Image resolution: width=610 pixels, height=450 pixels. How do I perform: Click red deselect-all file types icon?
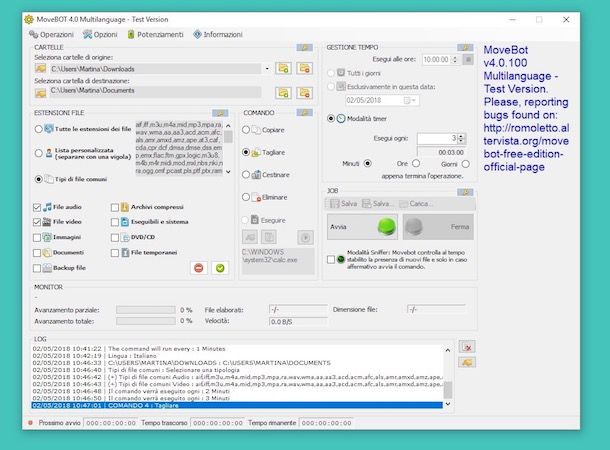pyautogui.click(x=199, y=268)
